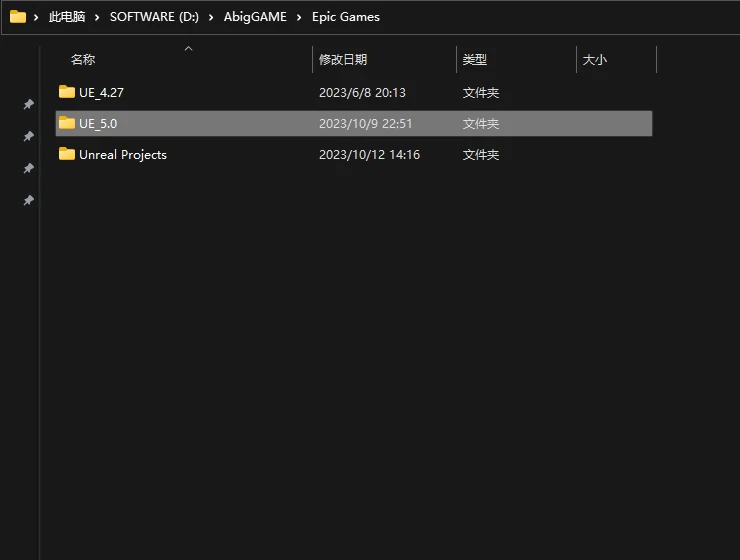Click the 文件夹 type cell of UE_4.27
The height and width of the screenshot is (560, 740).
coord(481,92)
